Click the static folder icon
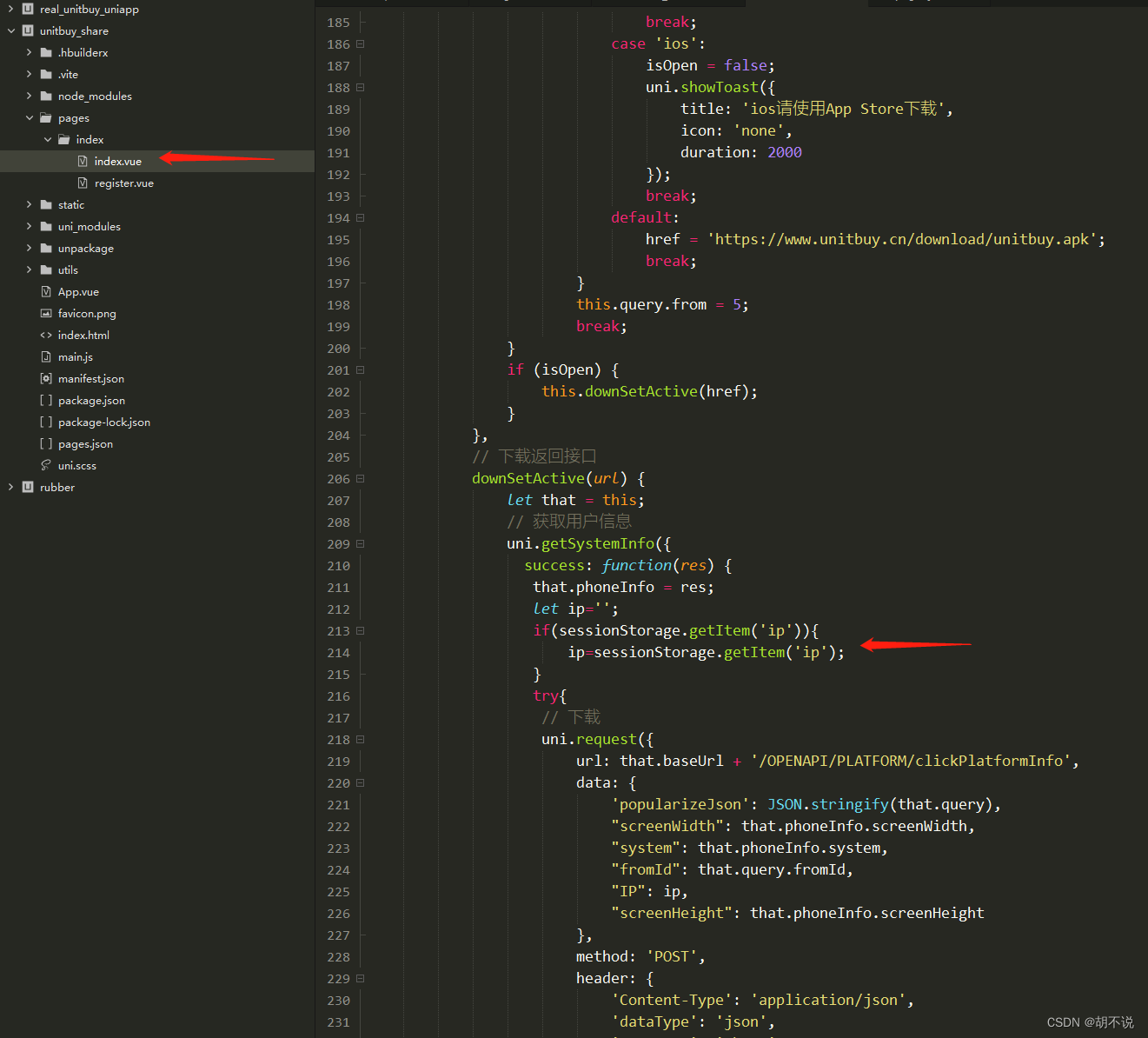This screenshot has height=1038, width=1148. (x=46, y=204)
